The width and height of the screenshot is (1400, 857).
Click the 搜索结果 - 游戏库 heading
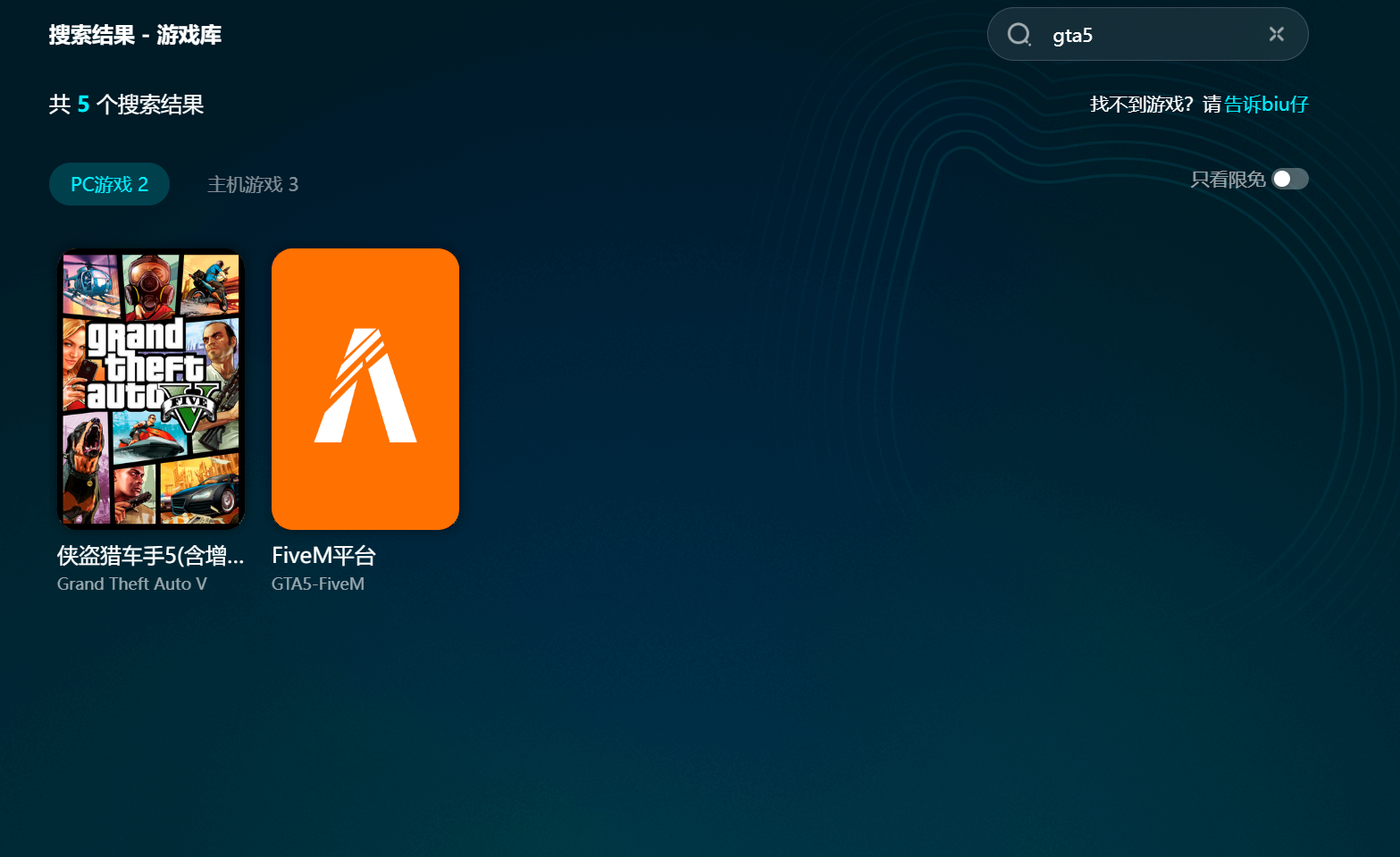pyautogui.click(x=135, y=35)
